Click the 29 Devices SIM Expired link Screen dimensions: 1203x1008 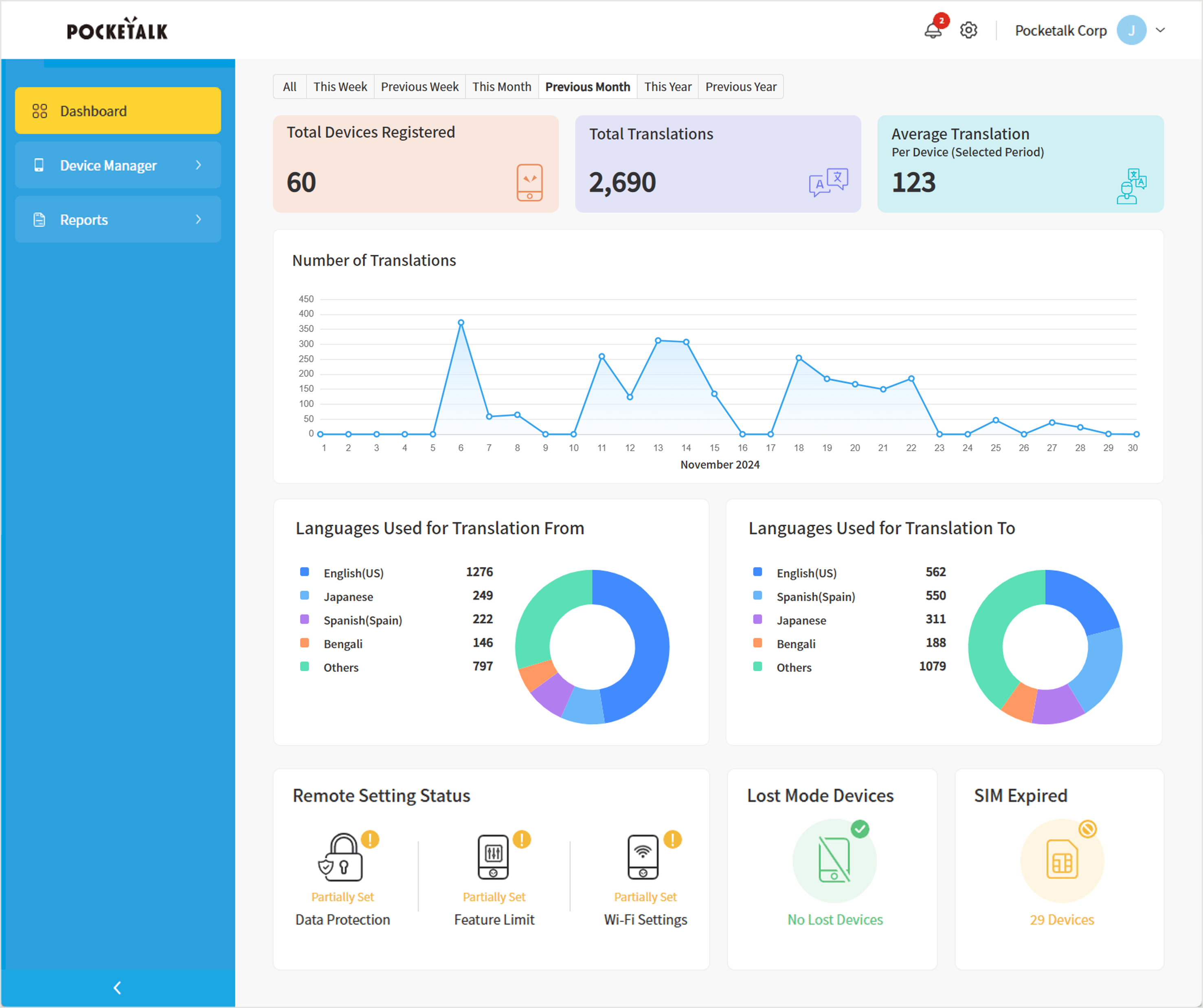tap(1061, 919)
